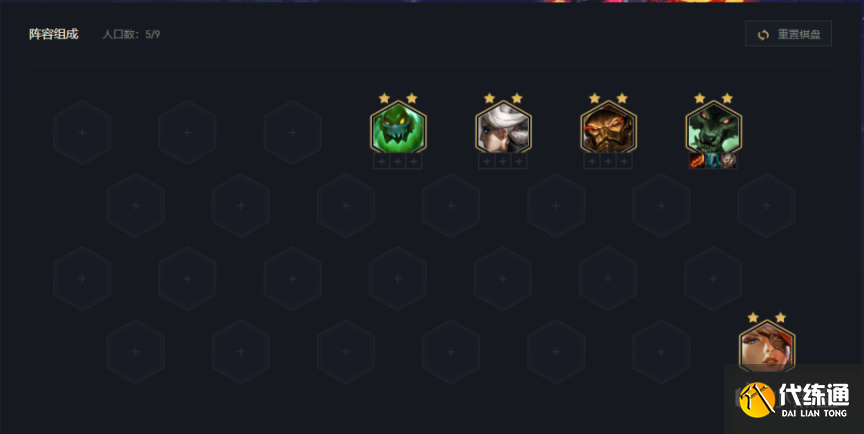Click the first empty hex in third row
864x434 pixels.
coord(82,279)
